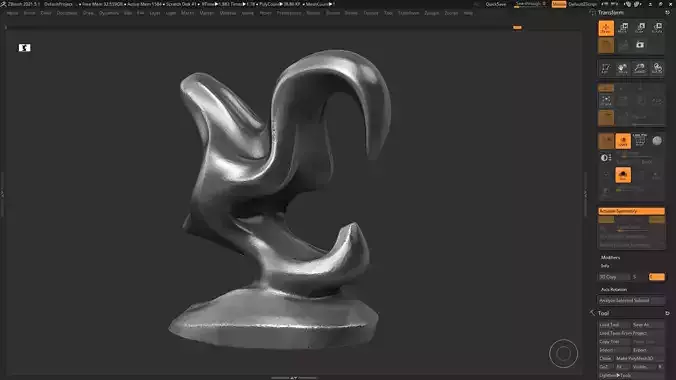Image resolution: width=676 pixels, height=380 pixels.
Task: Select the Draw mode button
Action: click(x=606, y=28)
